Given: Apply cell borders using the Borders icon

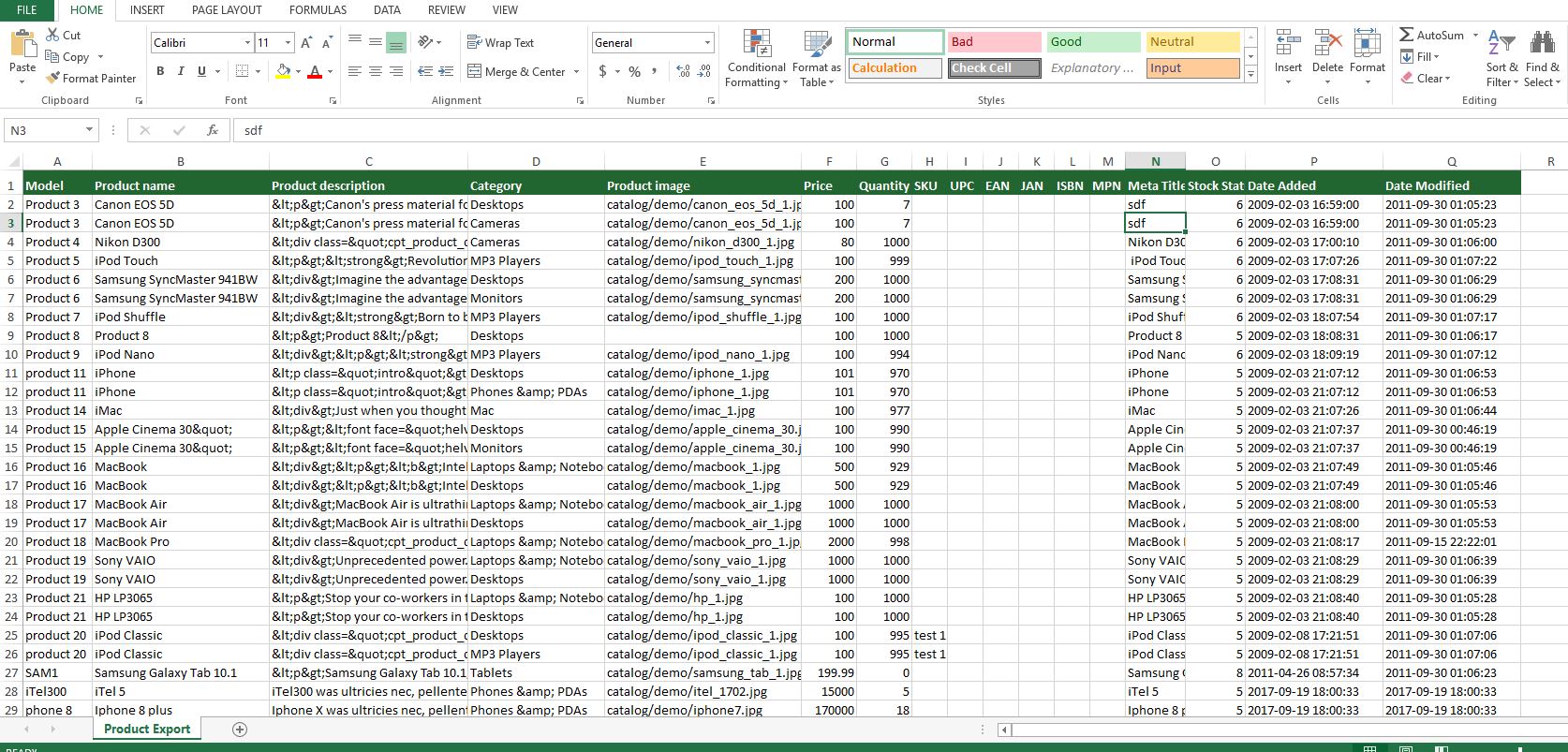Looking at the screenshot, I should 242,71.
